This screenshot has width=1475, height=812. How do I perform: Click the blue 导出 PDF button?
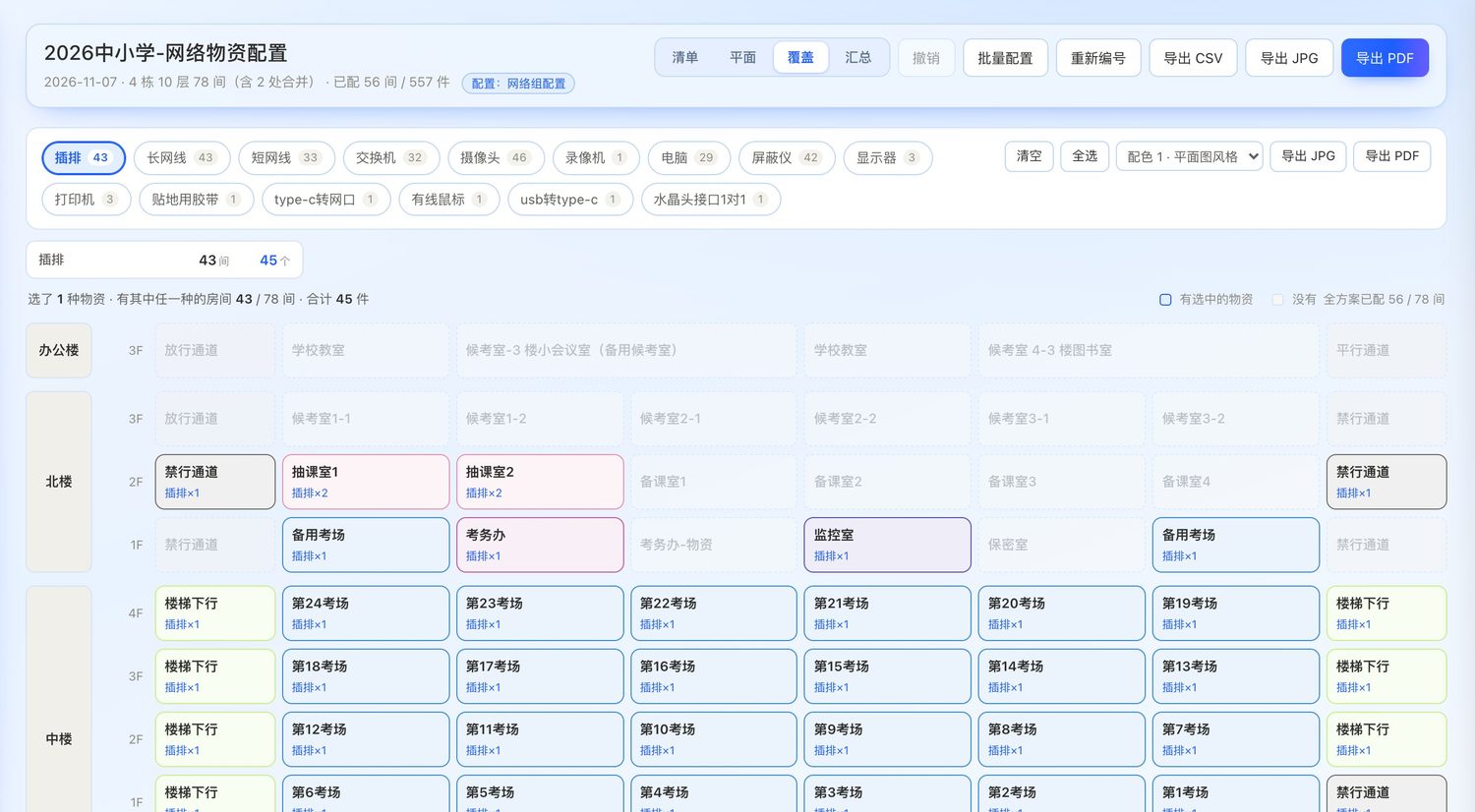(x=1385, y=58)
